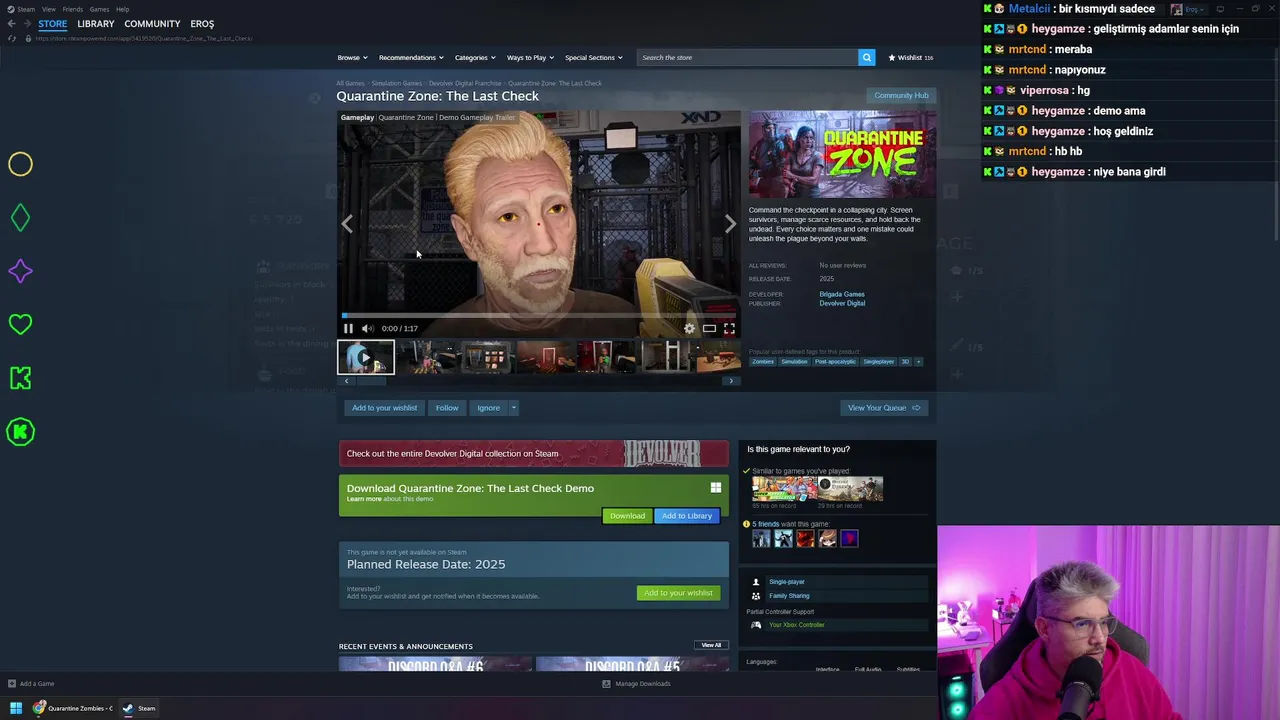Viewport: 1280px width, 720px height.
Task: Expand the Ways to Play dropdown
Action: click(530, 57)
